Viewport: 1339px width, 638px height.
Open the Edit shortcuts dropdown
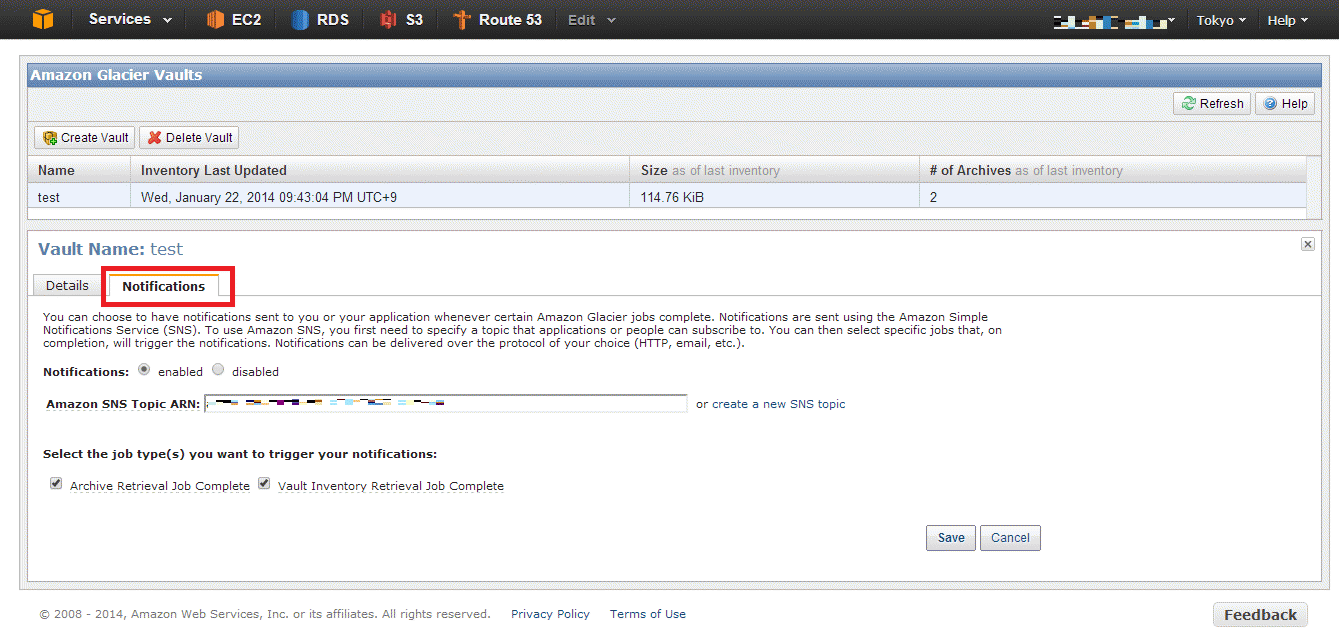[x=592, y=20]
